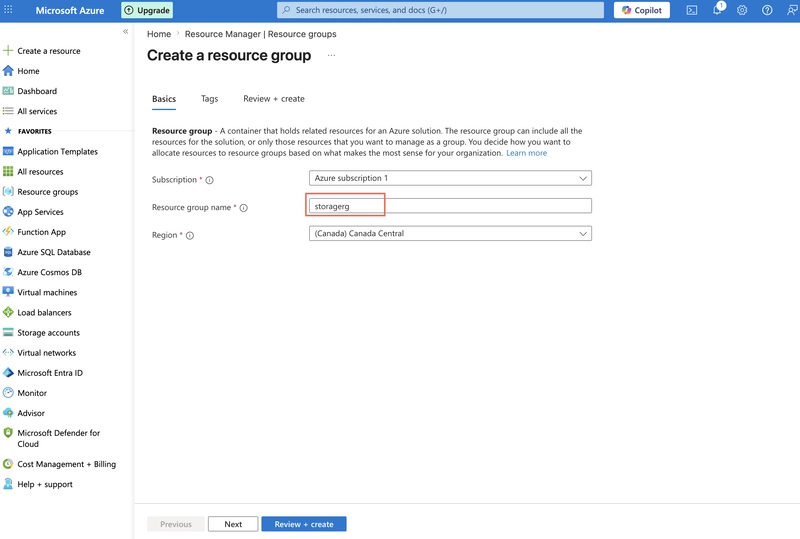Show info tooltip for Region
800x539 pixels.
click(x=190, y=235)
